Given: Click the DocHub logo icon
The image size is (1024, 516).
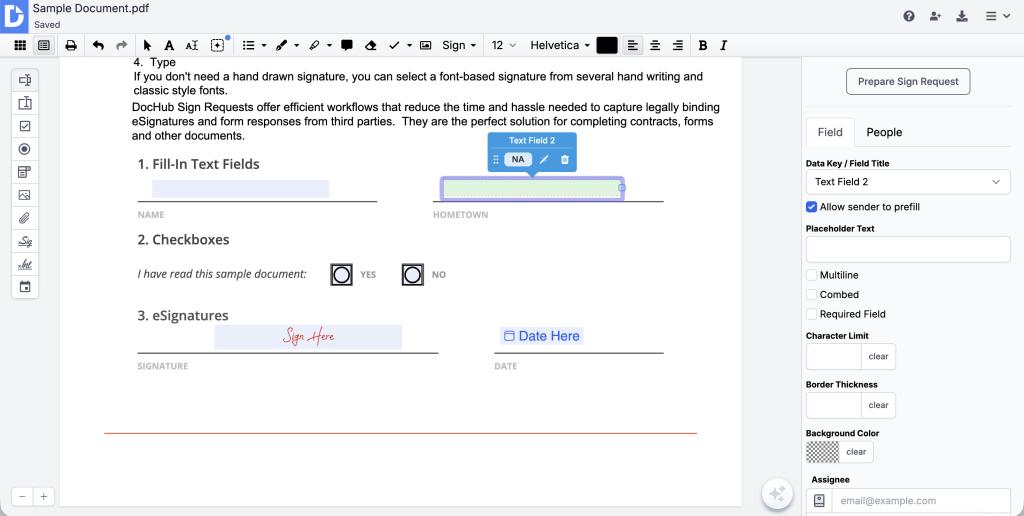Looking at the screenshot, I should (14, 16).
